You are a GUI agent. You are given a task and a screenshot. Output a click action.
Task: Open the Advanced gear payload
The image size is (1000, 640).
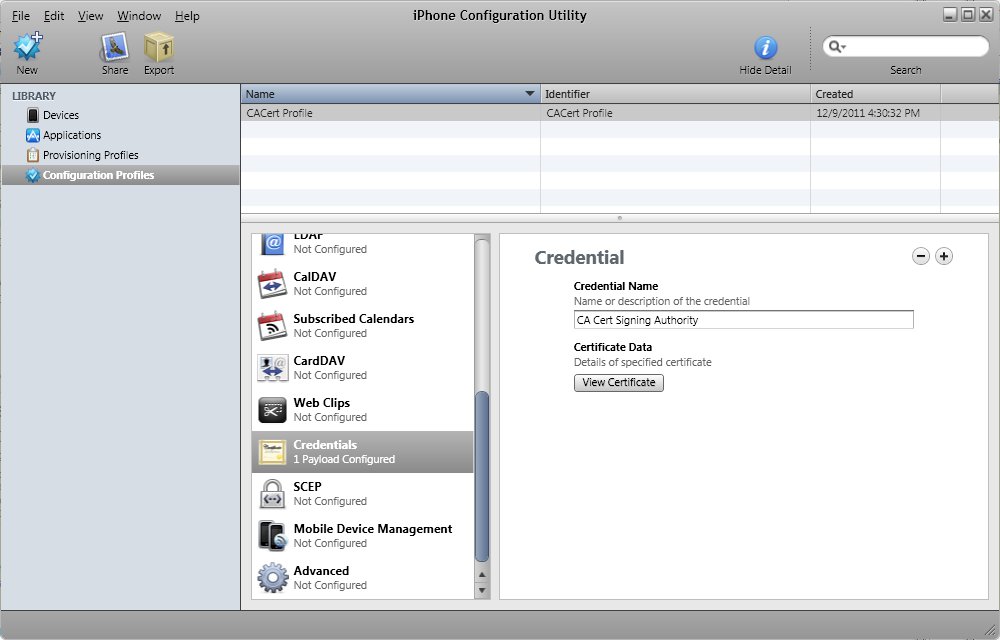click(x=272, y=578)
